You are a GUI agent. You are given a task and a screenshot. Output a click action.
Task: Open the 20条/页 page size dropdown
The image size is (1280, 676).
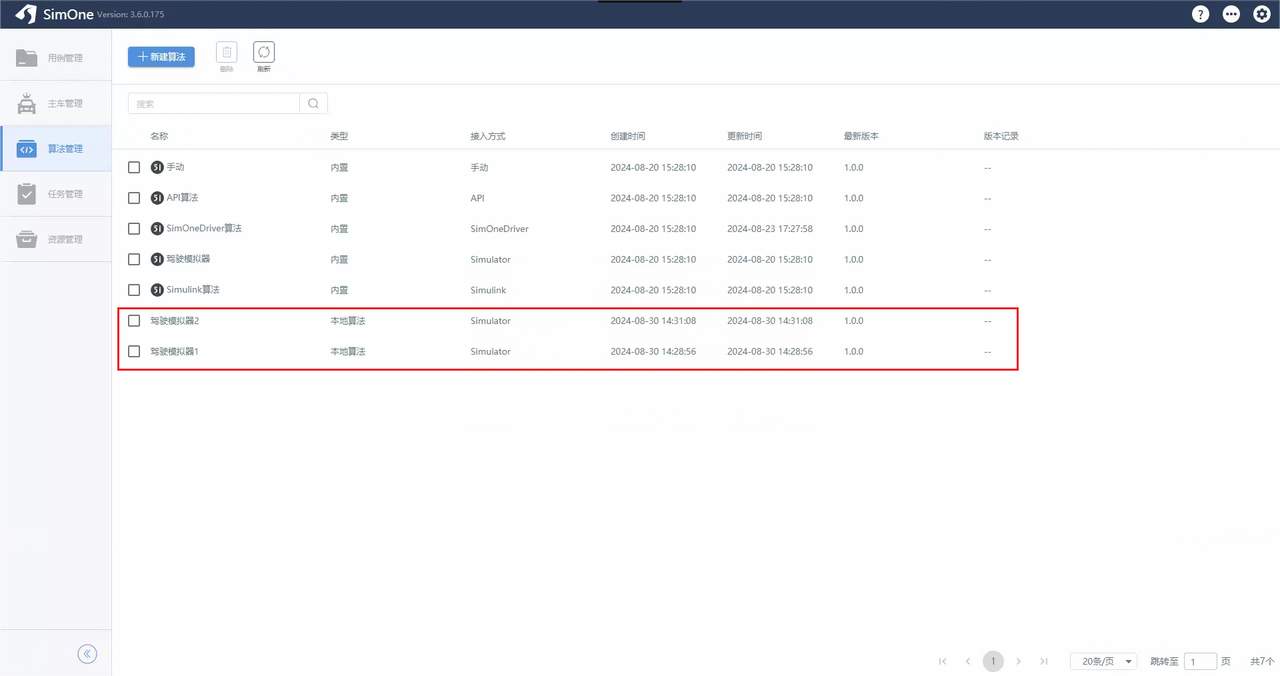[1104, 661]
